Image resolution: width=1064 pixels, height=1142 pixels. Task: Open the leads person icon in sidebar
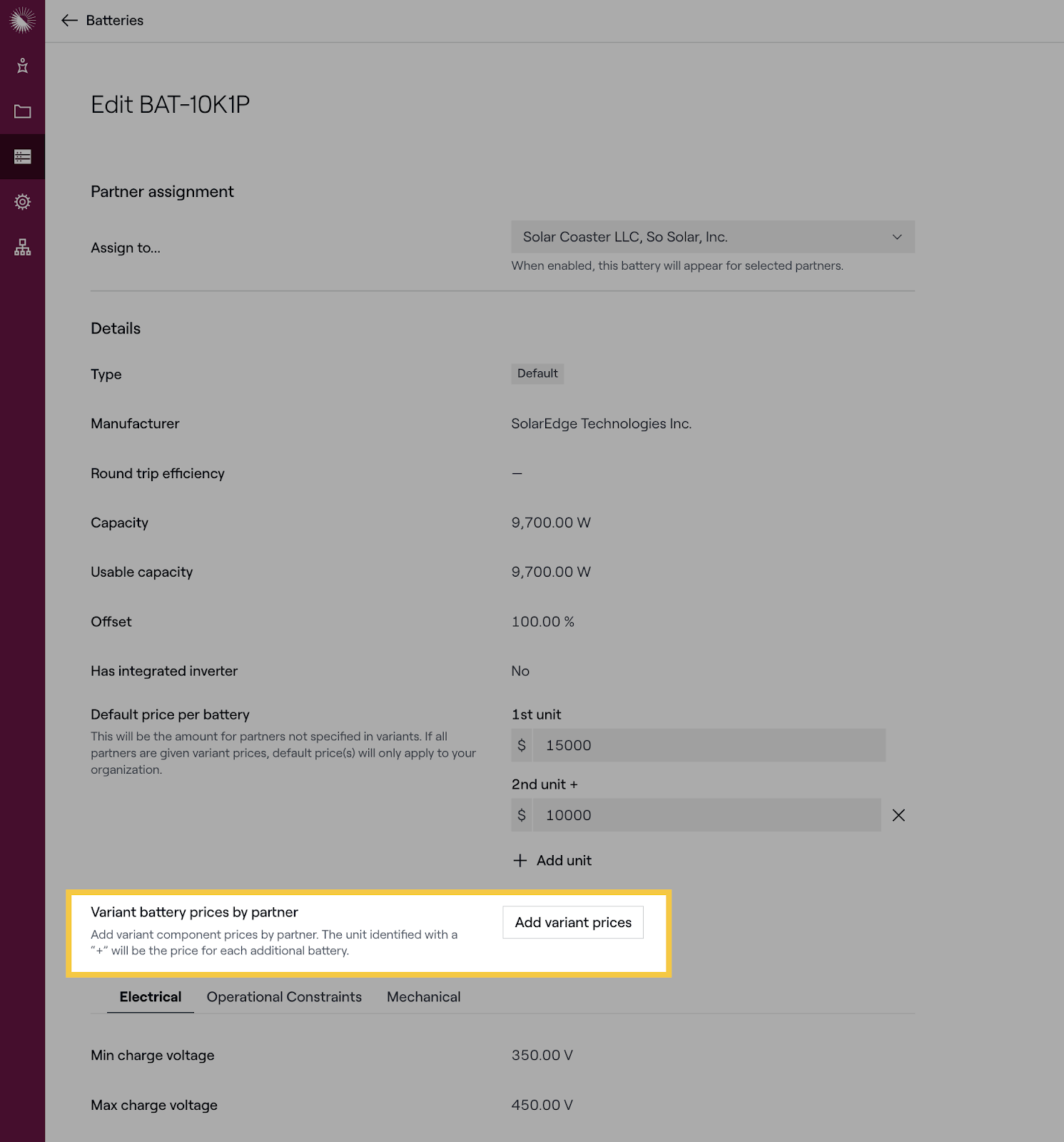[22, 66]
